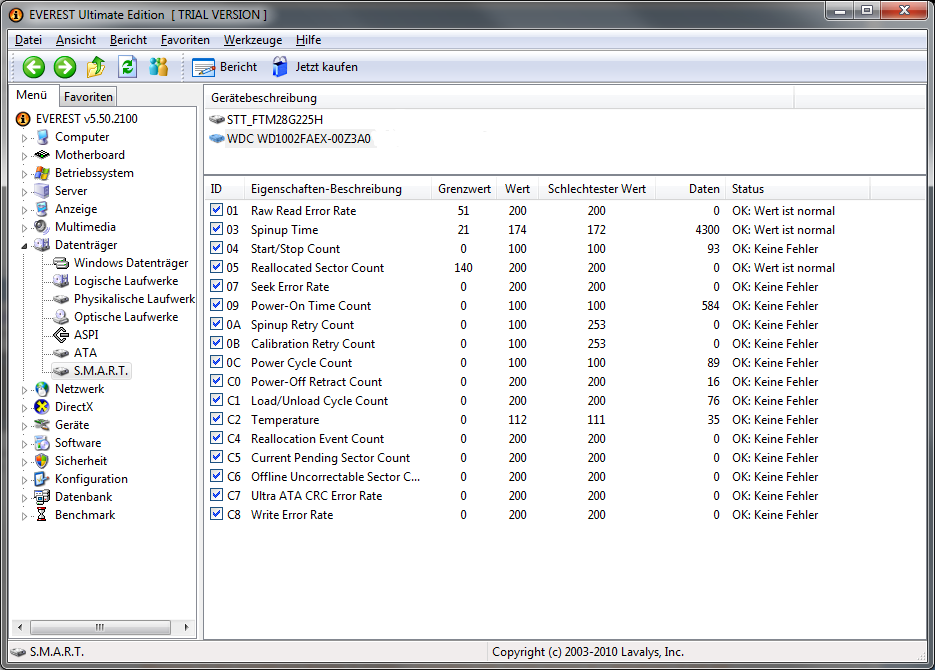The image size is (935, 670).
Task: Click the STT_FTM28G225H drive icon
Action: [x=217, y=119]
